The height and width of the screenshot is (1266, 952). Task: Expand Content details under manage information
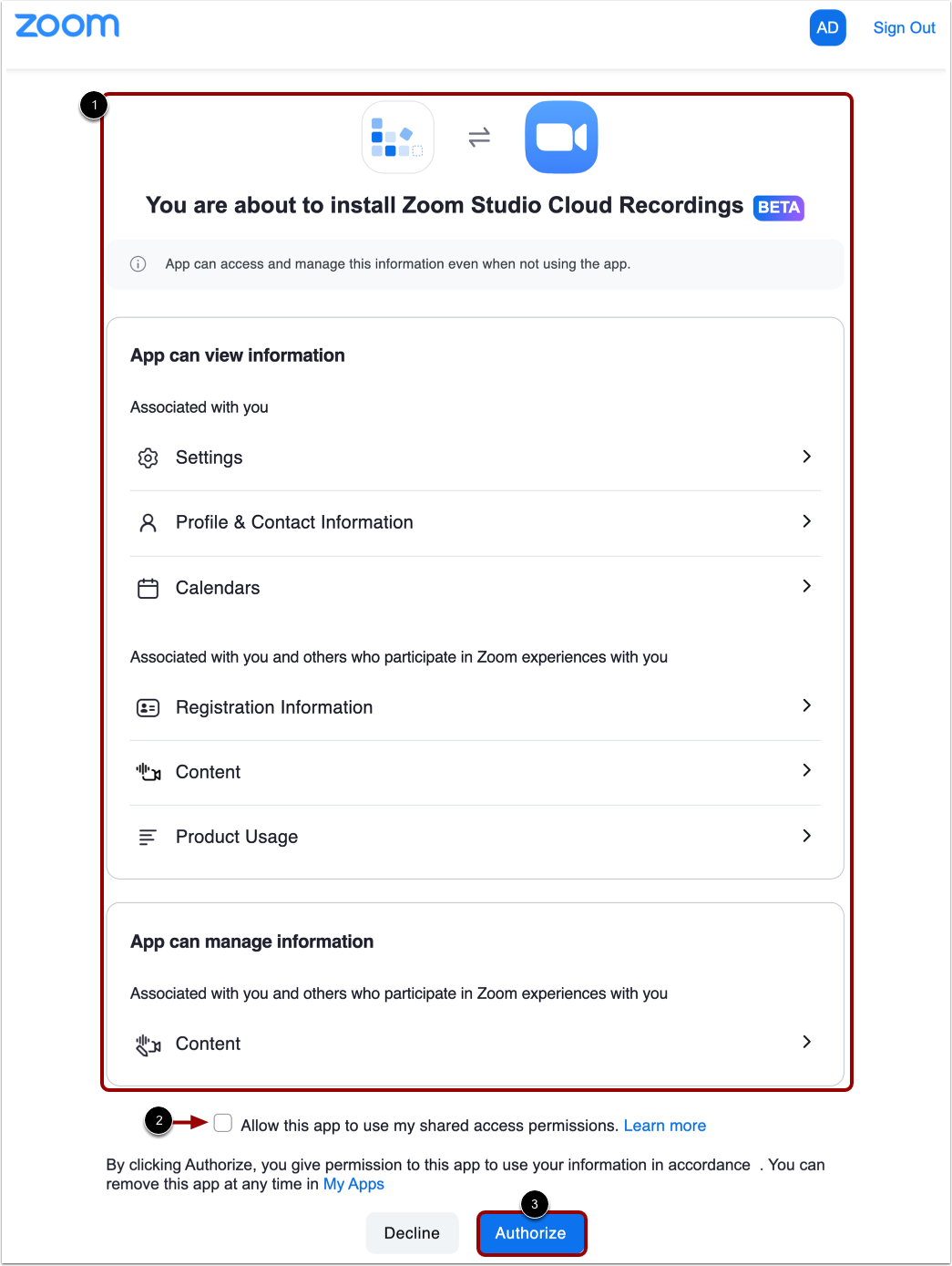point(805,1042)
